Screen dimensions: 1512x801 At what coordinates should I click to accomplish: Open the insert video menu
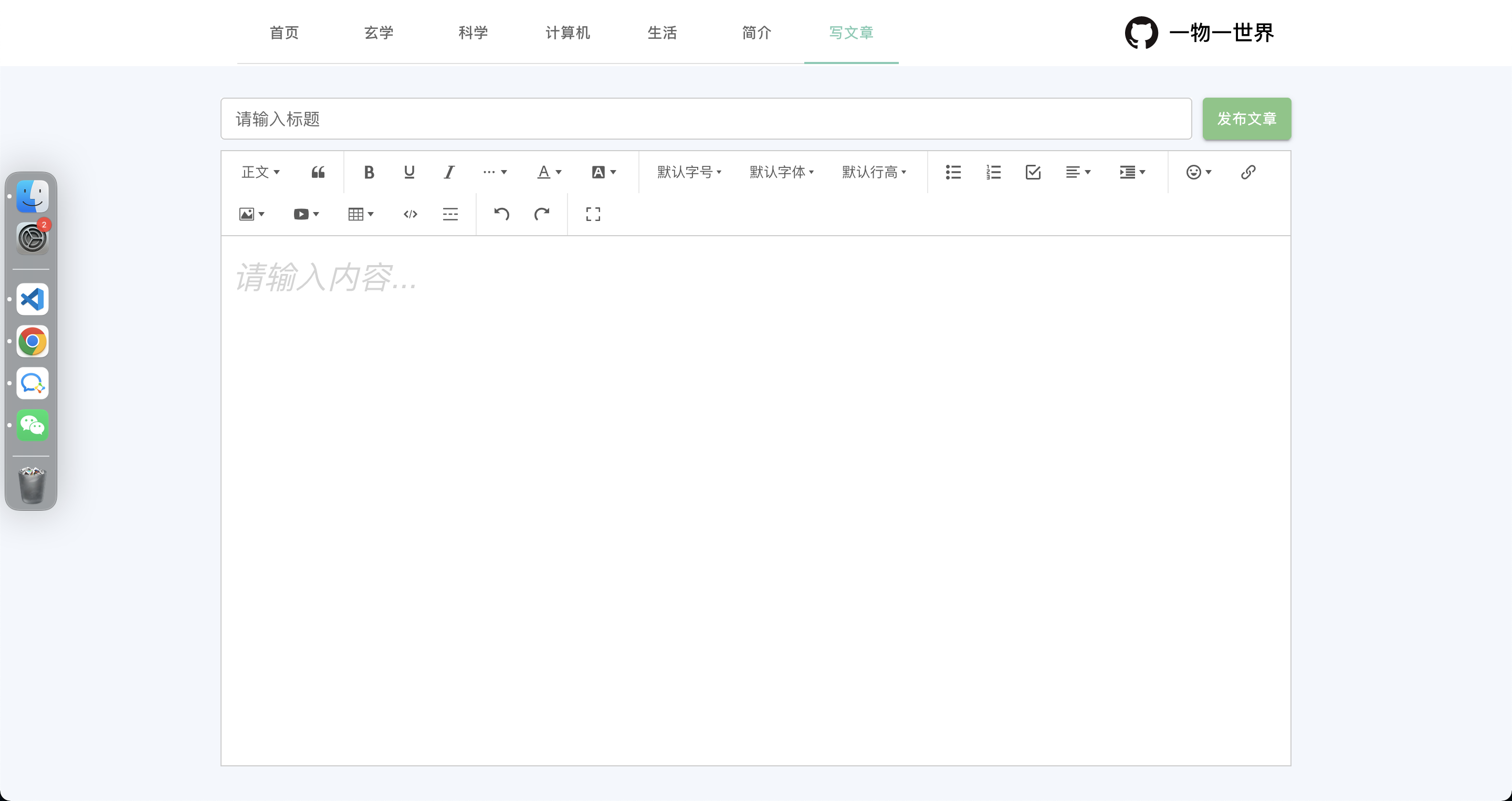click(307, 214)
